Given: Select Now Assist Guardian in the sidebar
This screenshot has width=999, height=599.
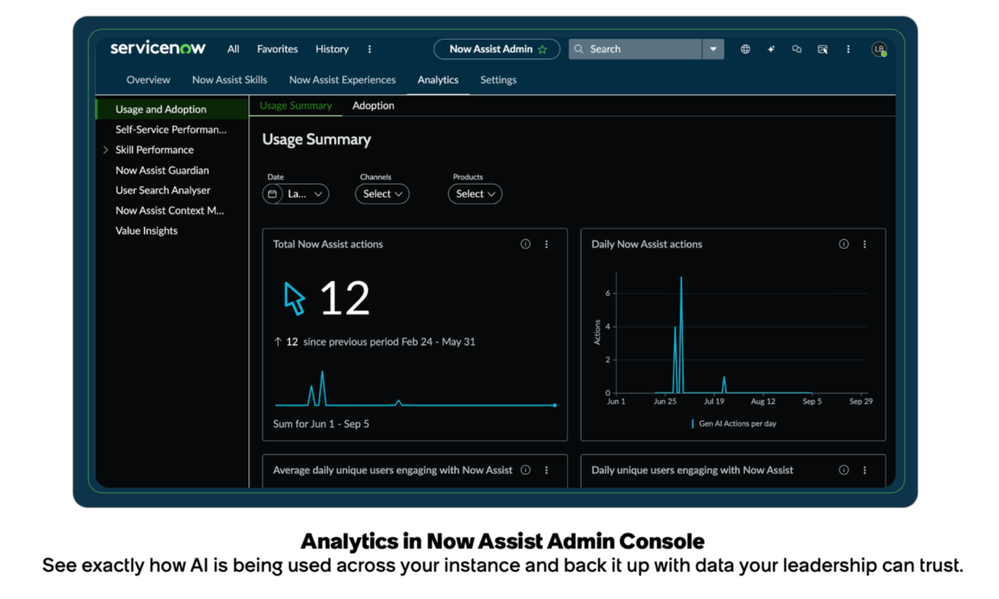Looking at the screenshot, I should point(163,170).
